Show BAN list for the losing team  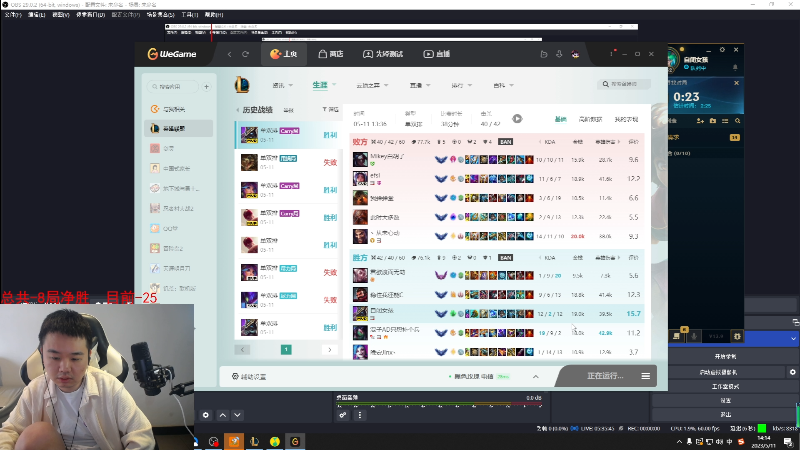coord(506,142)
